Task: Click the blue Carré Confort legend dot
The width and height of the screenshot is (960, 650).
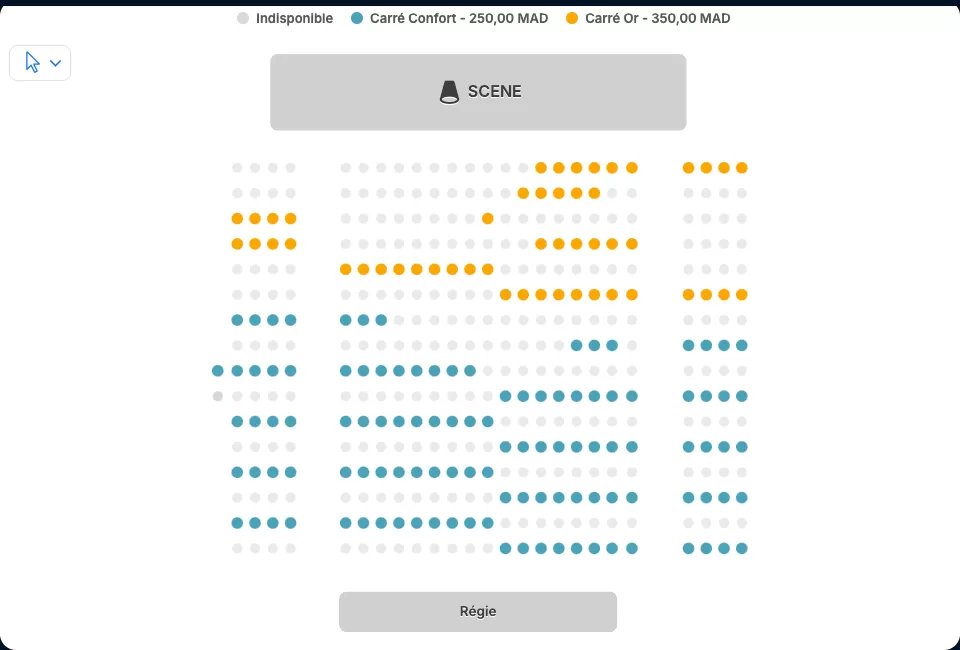Action: [357, 18]
